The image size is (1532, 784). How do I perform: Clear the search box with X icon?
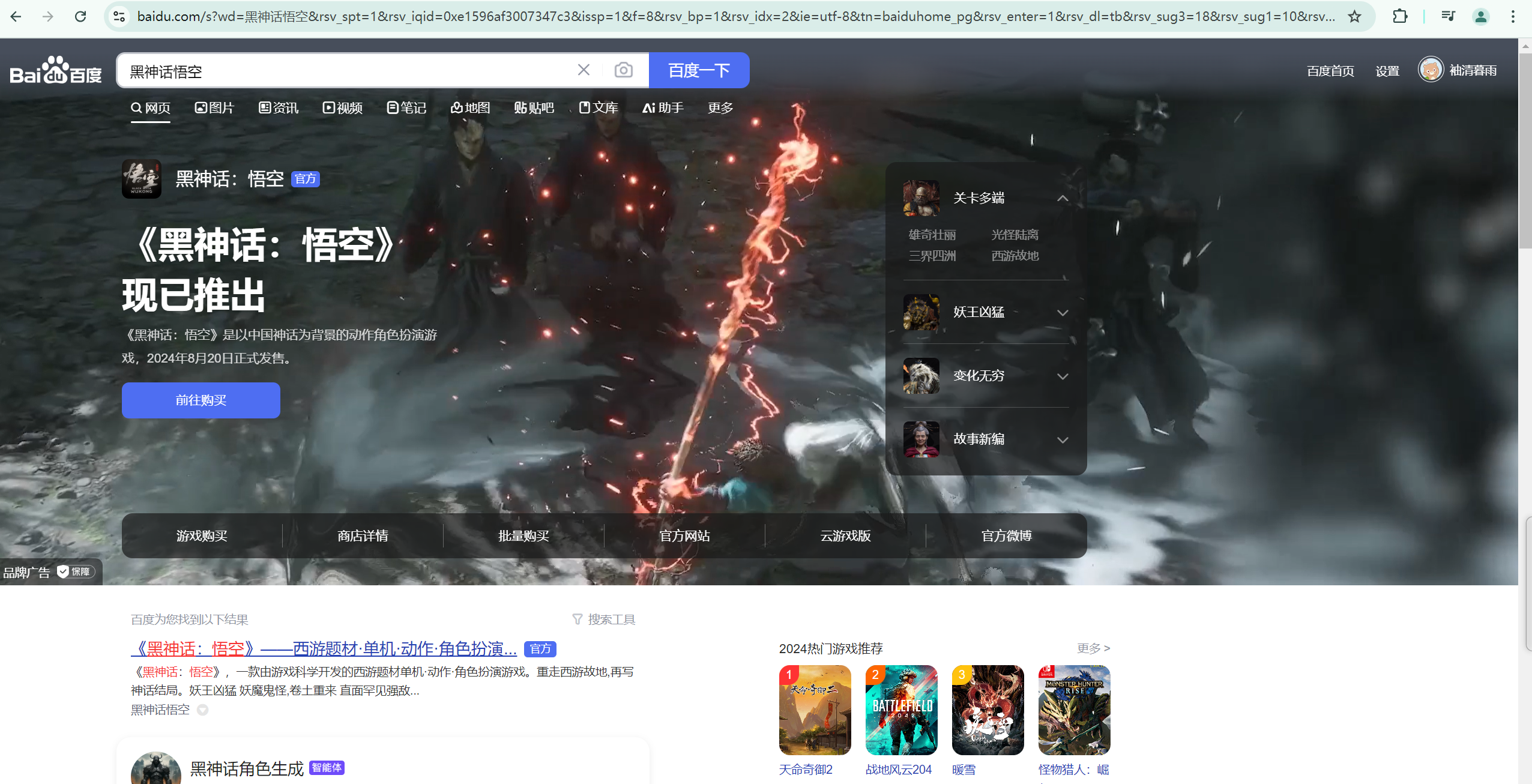tap(584, 70)
